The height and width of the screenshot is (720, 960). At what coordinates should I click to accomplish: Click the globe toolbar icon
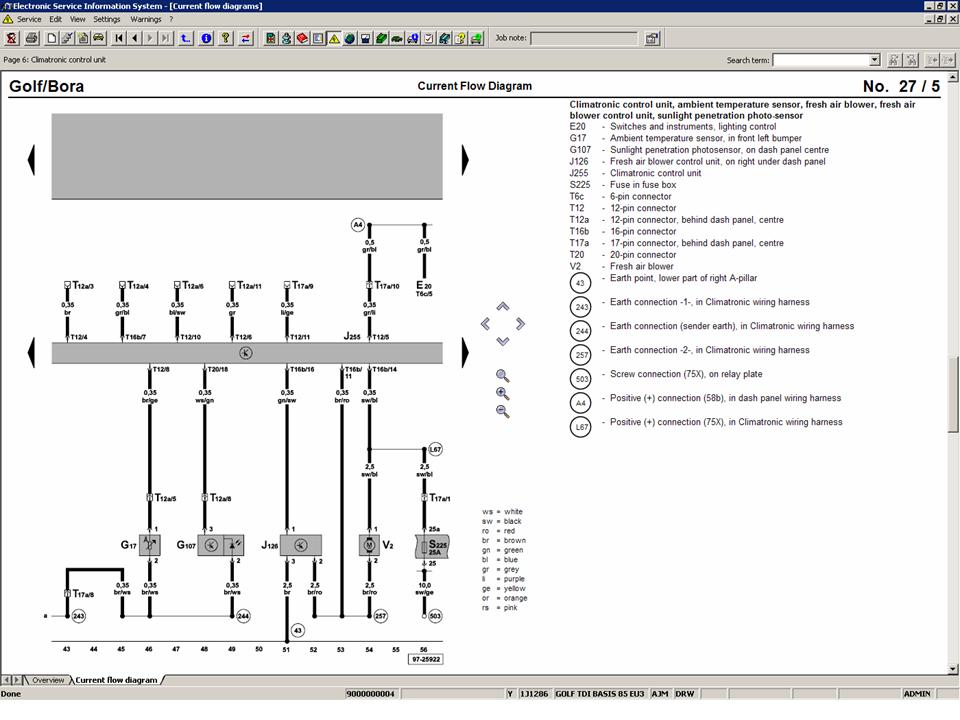click(350, 38)
